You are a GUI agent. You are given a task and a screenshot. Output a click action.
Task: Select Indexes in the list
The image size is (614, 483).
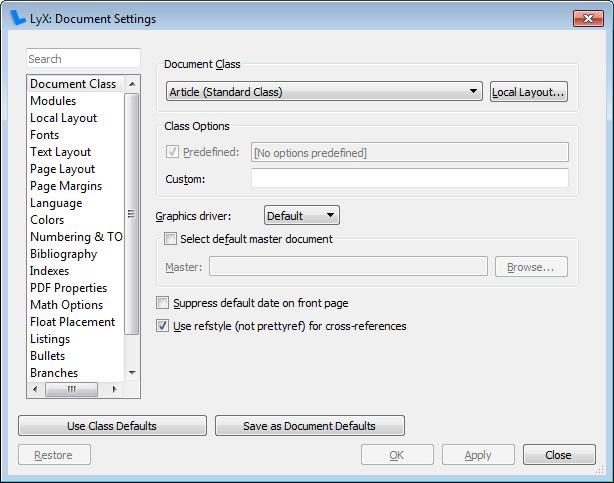[x=76, y=271]
